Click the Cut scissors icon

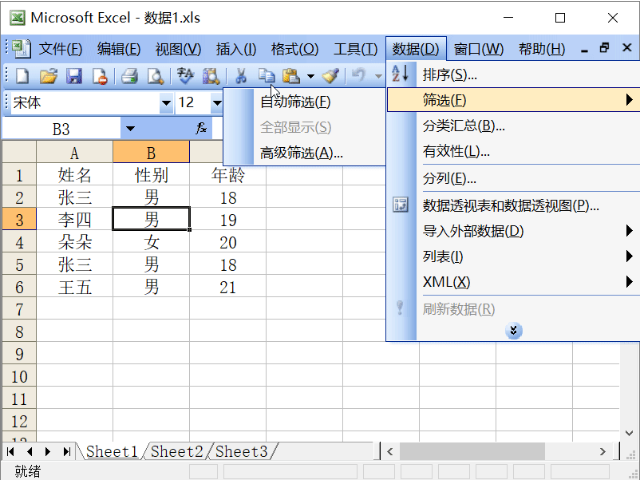click(240, 76)
